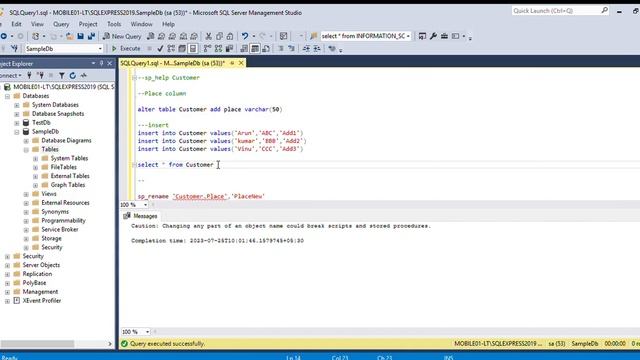This screenshot has width=640, height=360.
Task: Click the Toolbox icon beside the wrench
Action: [444, 36]
